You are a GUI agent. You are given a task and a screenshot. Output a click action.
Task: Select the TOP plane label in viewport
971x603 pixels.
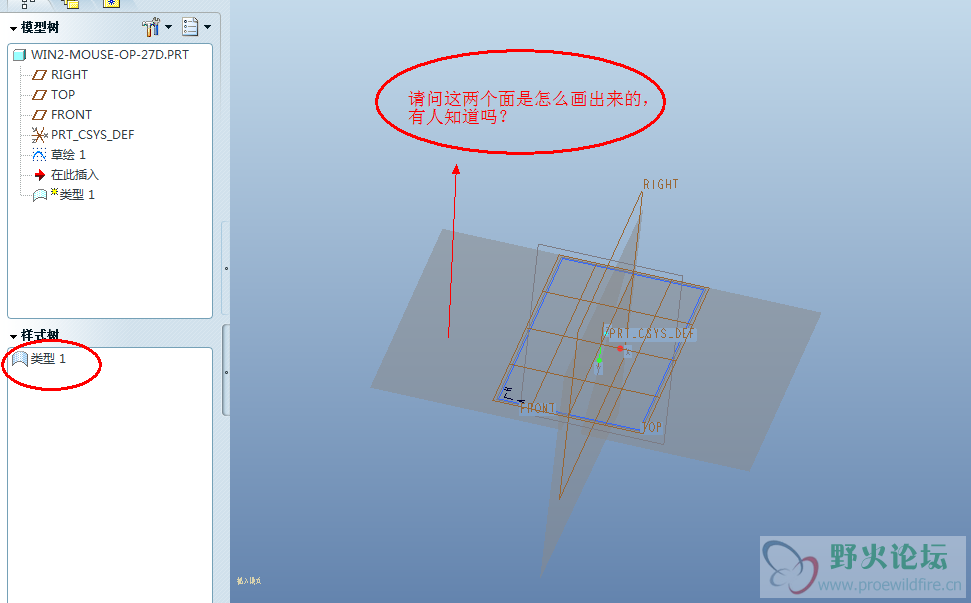pos(652,427)
